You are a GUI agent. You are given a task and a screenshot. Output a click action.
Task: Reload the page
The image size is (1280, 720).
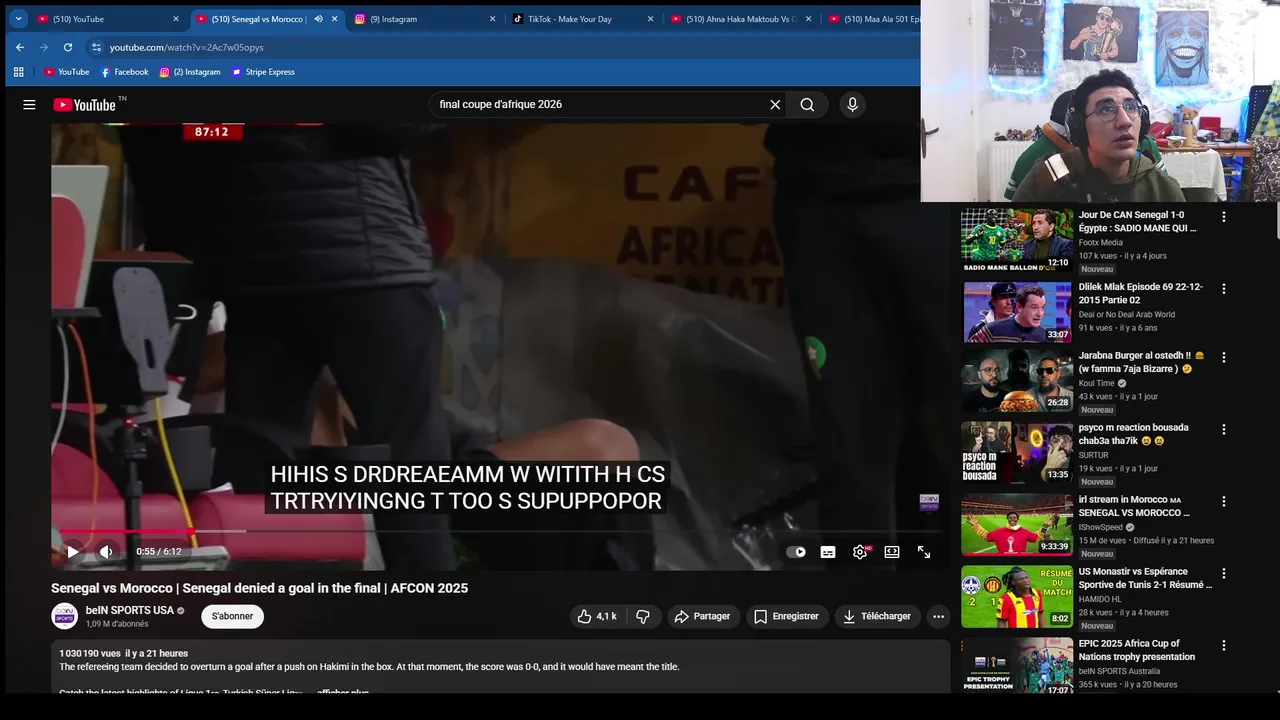coord(68,47)
